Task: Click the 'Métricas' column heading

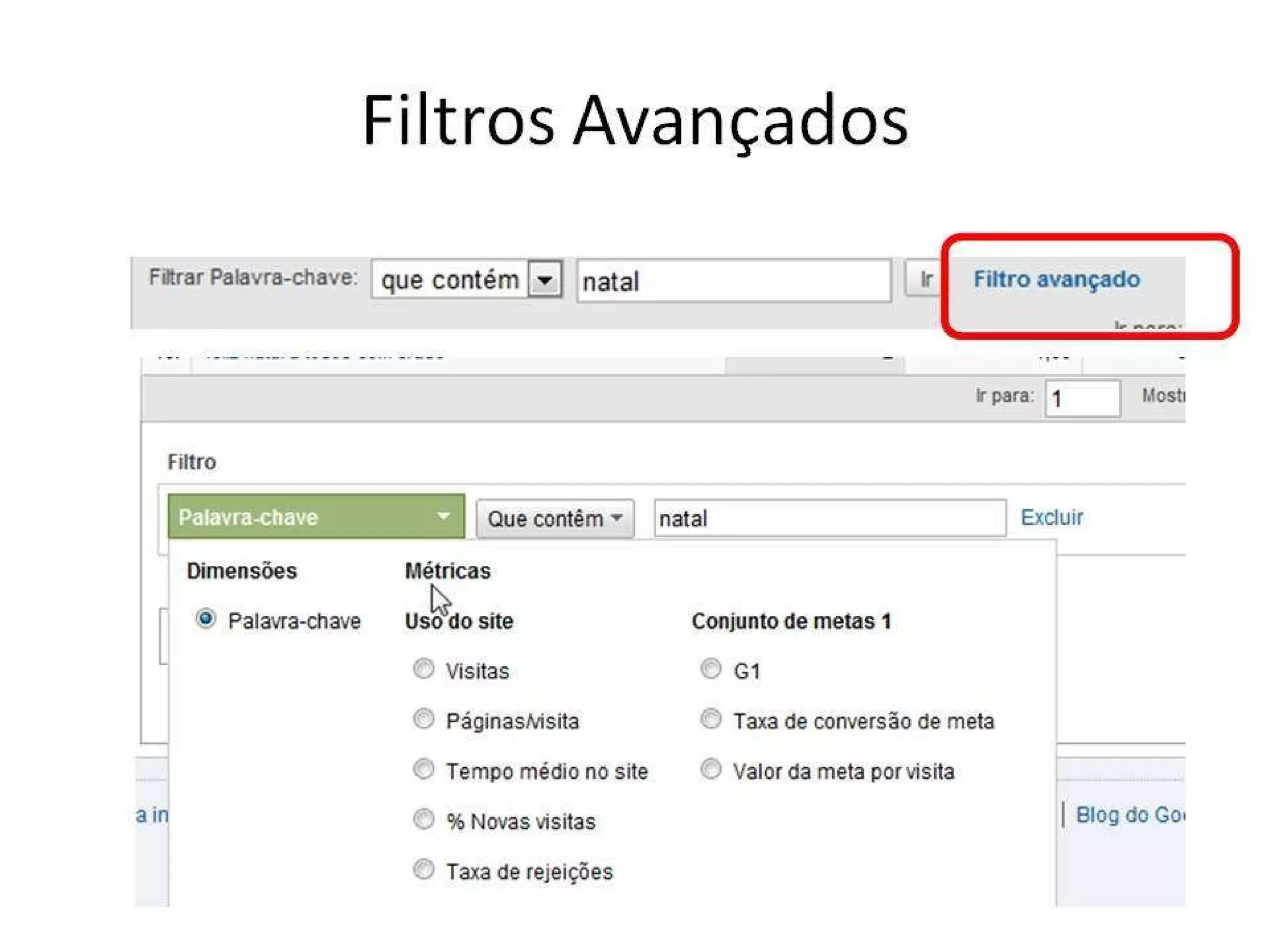Action: coord(447,570)
